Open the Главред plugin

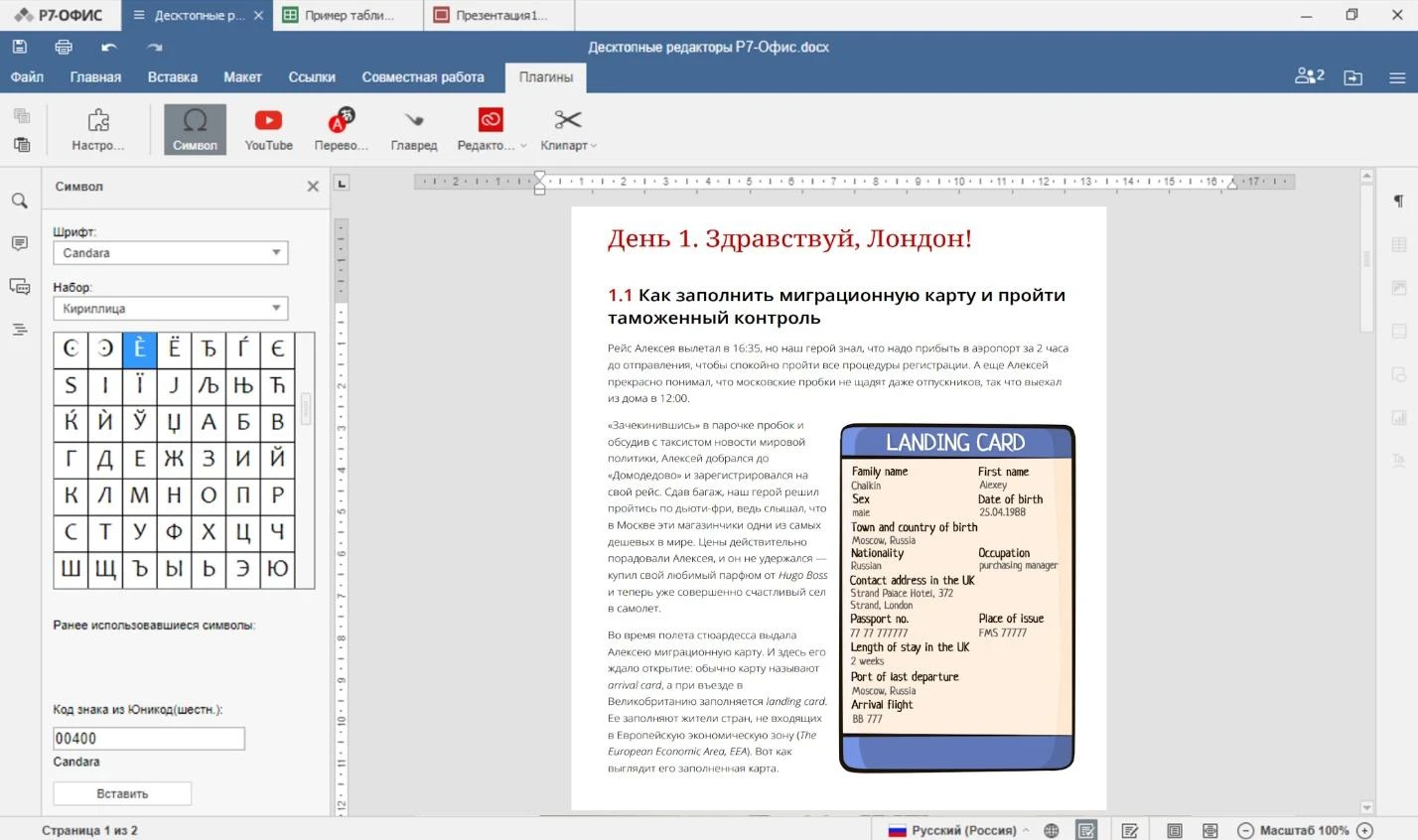click(x=414, y=129)
